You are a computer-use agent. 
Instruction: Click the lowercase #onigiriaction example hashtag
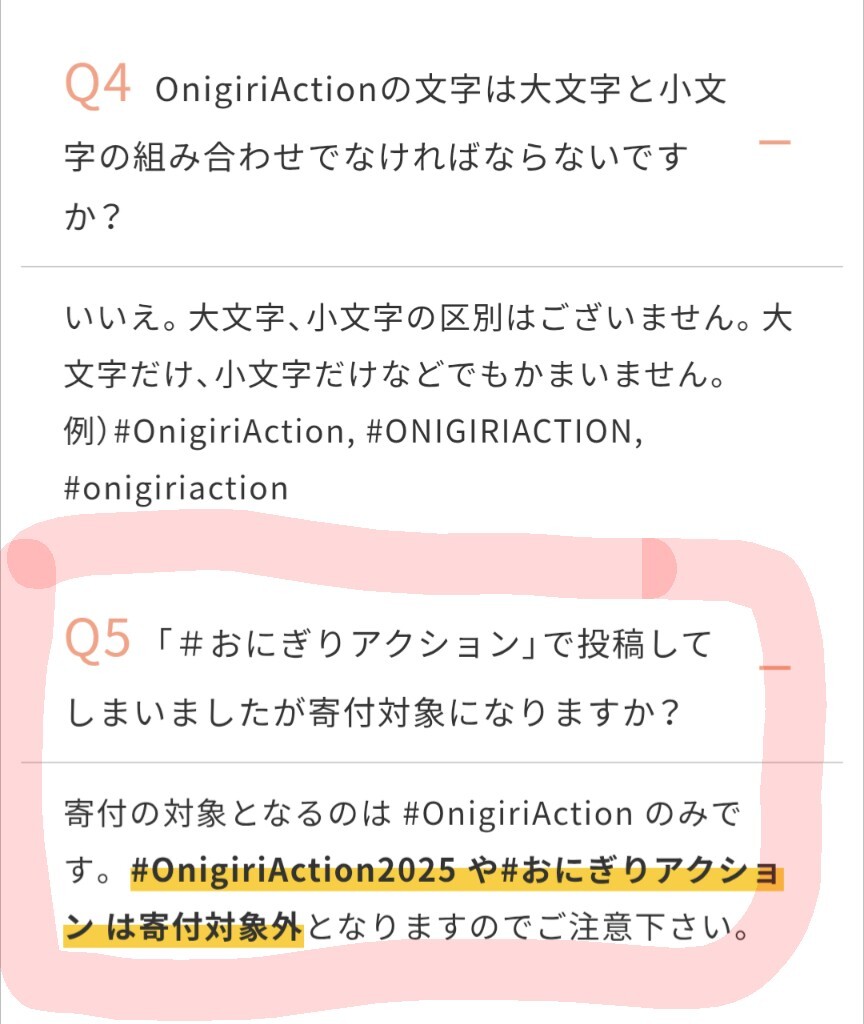(x=176, y=488)
